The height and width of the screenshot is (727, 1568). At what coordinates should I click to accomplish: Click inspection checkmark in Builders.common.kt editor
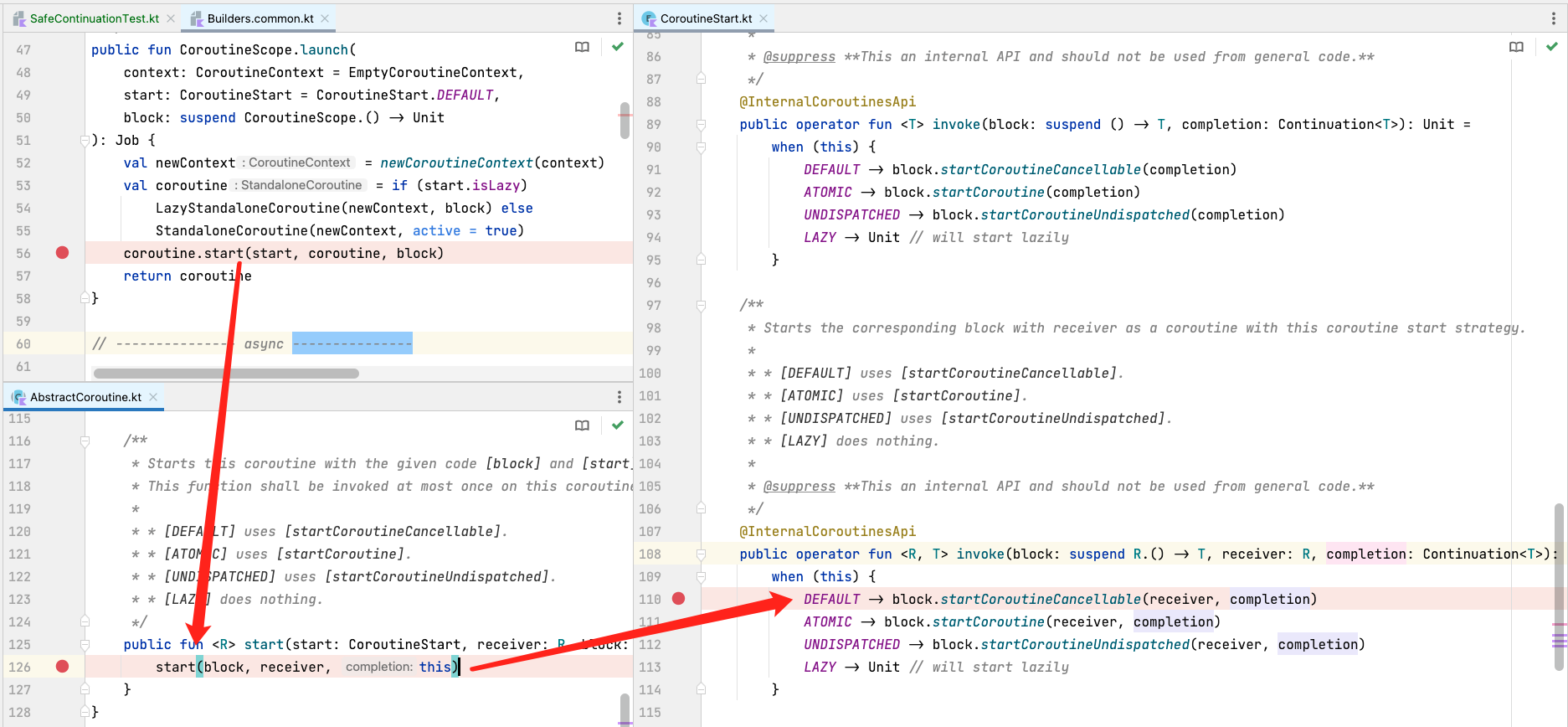618,47
